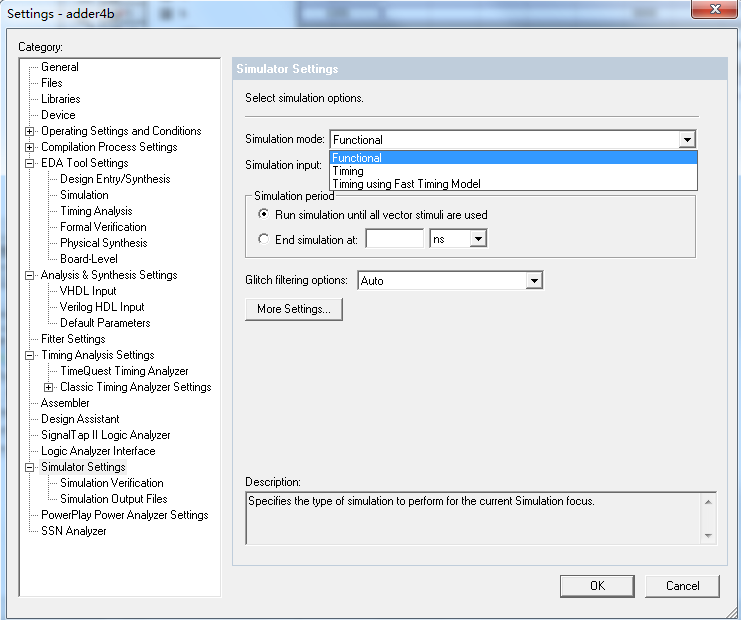Collapse the Timing Analysis Settings node
This screenshot has height=620, width=741.
coord(29,355)
